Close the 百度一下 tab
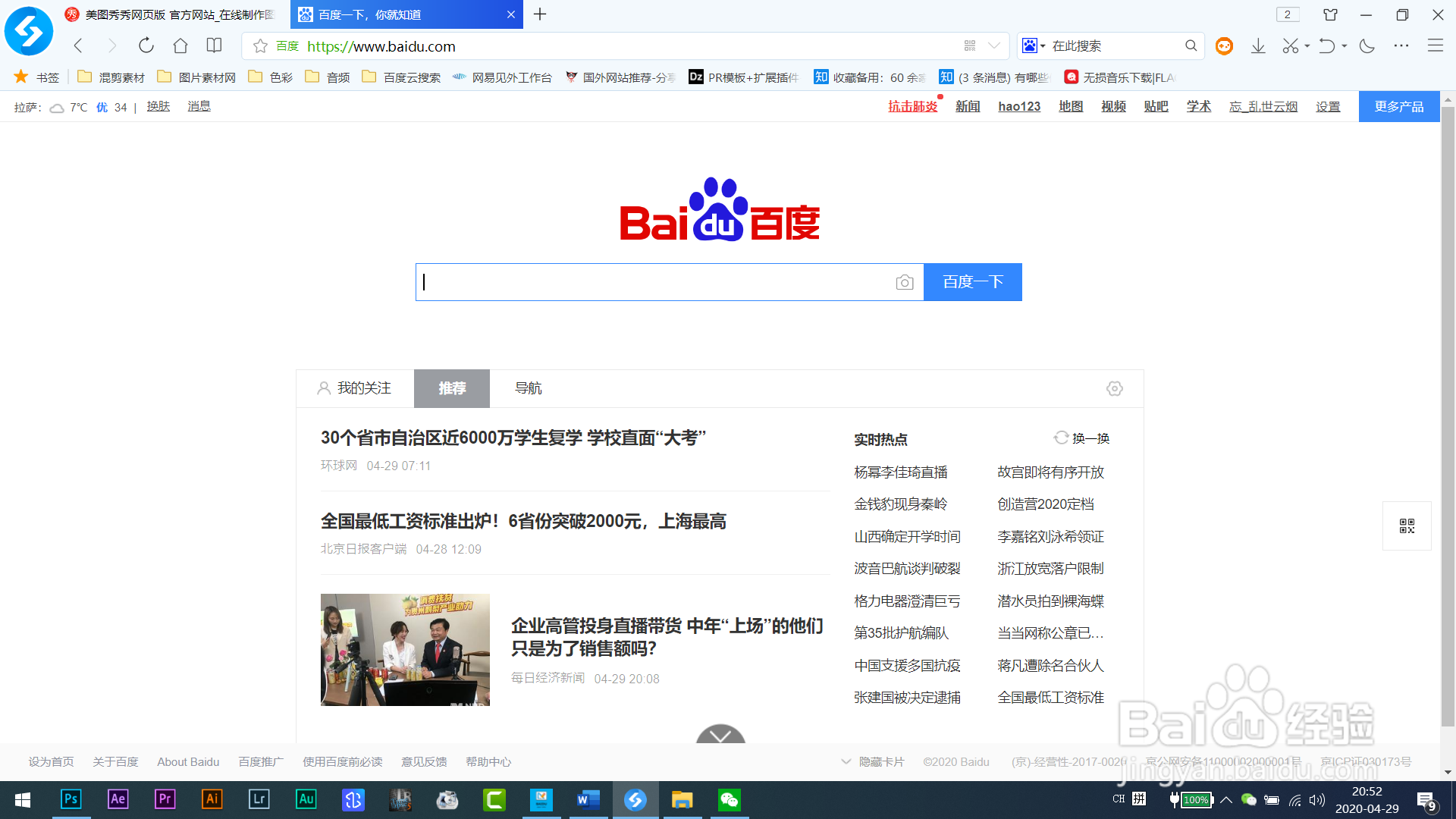The width and height of the screenshot is (1456, 819). (x=511, y=14)
